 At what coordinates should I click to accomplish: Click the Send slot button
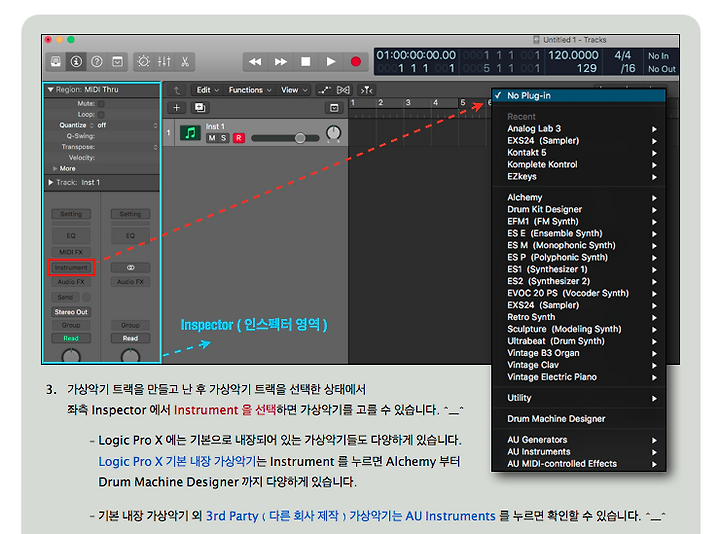coord(65,297)
